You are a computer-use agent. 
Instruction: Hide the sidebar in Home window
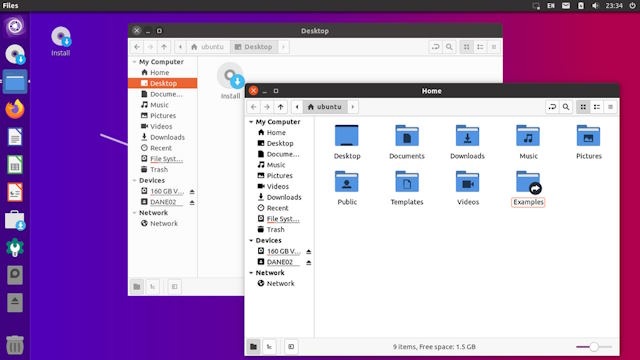[291, 347]
